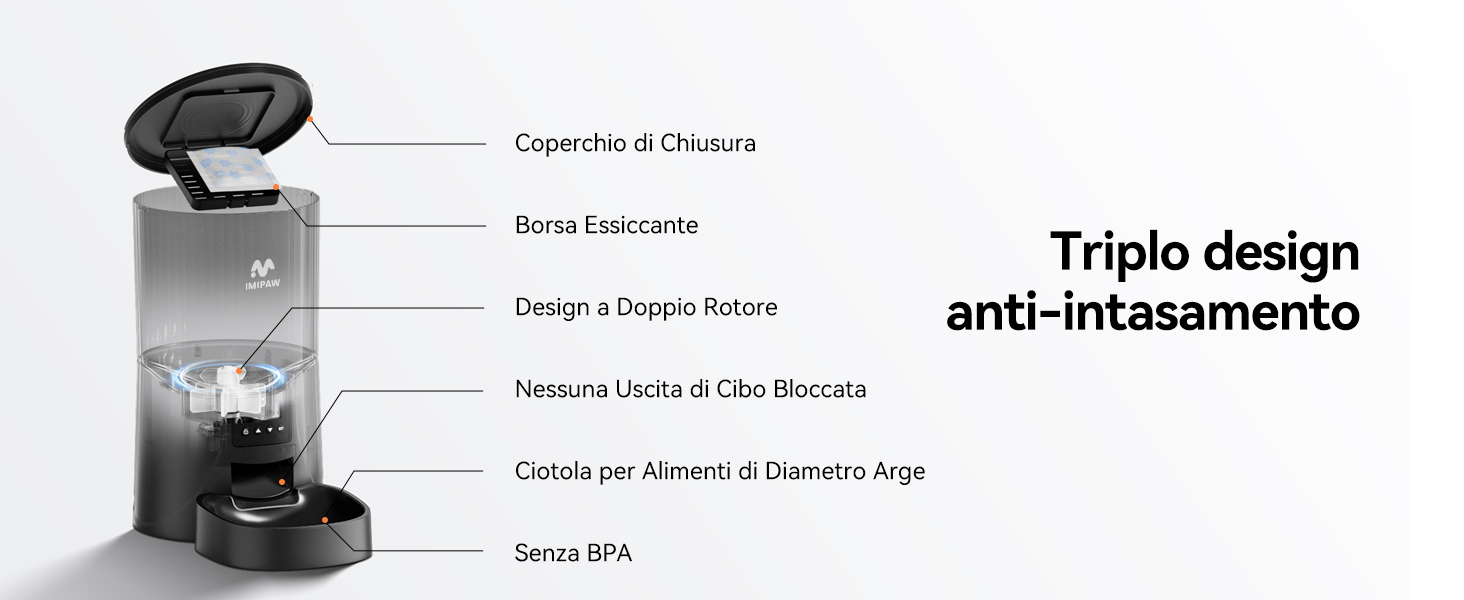Select "Ciotola per Alimenti di Diametro Arge" label
1464x600 pixels.
coord(720,471)
